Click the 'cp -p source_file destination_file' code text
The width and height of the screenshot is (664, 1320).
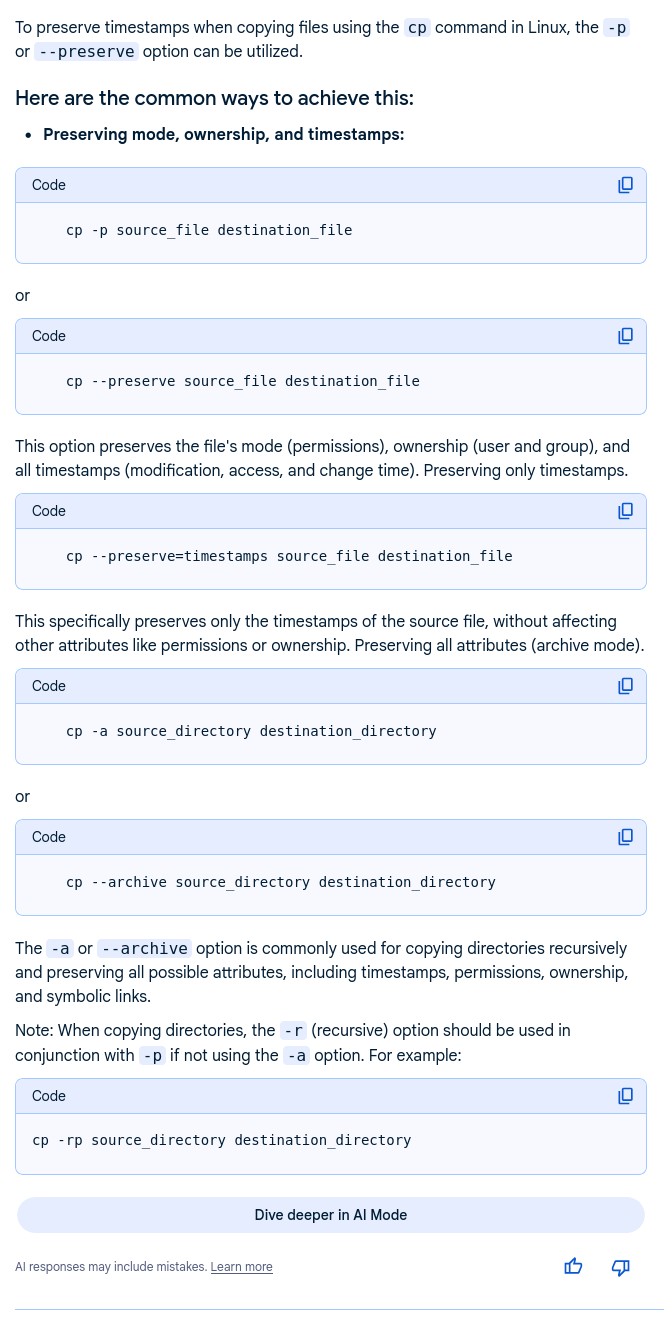[209, 230]
